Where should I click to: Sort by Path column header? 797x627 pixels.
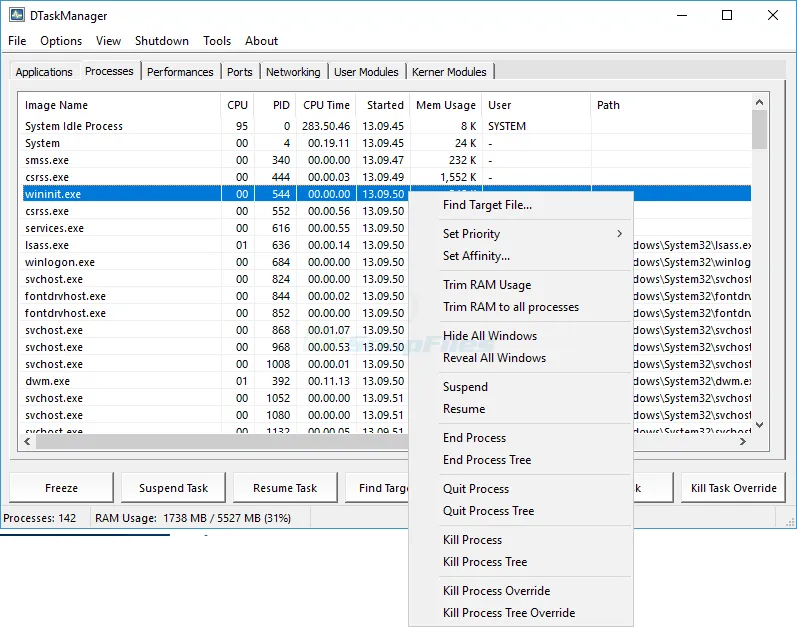click(671, 105)
